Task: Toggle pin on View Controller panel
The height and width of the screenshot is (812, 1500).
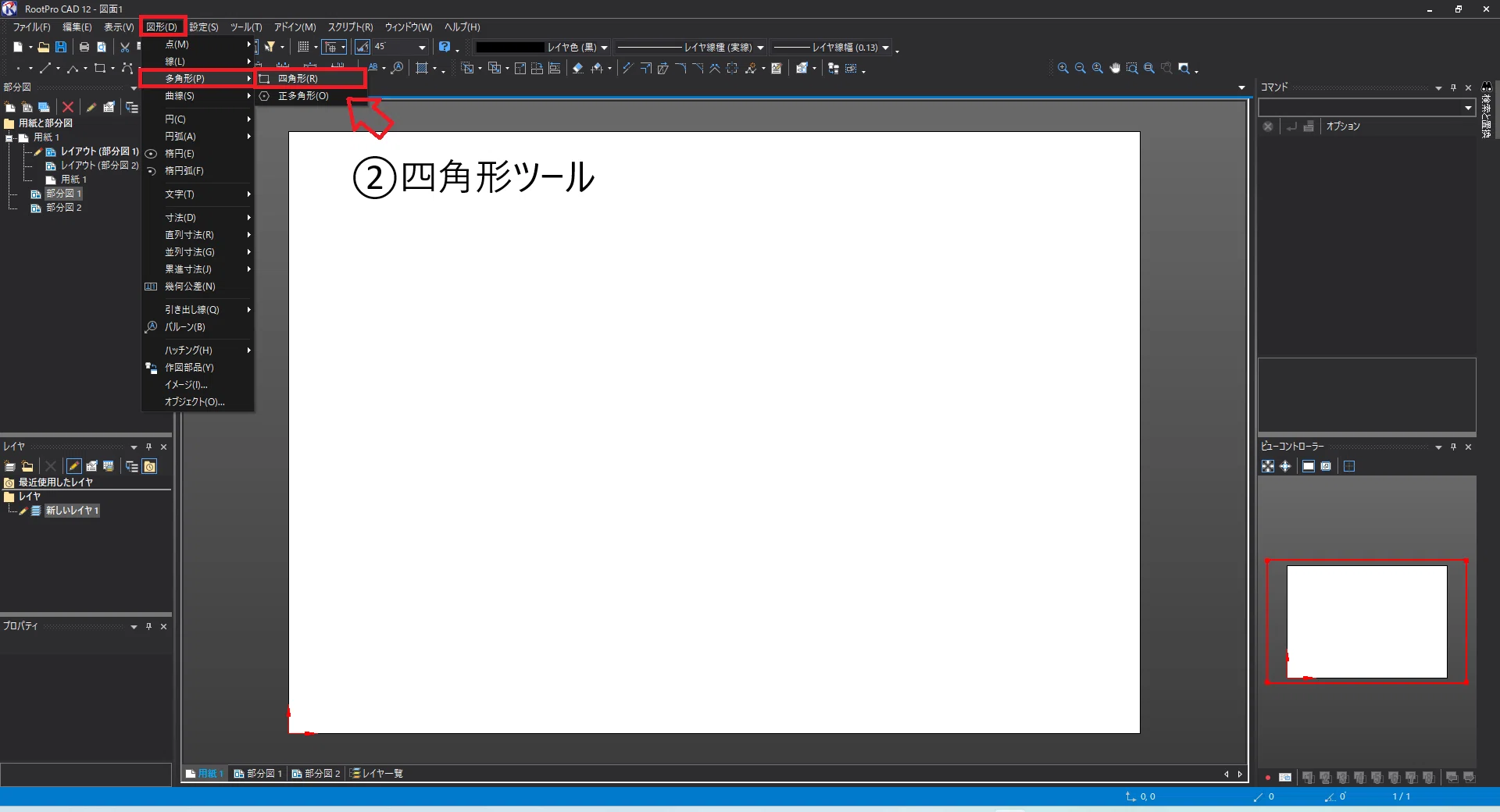Action: tap(1453, 447)
